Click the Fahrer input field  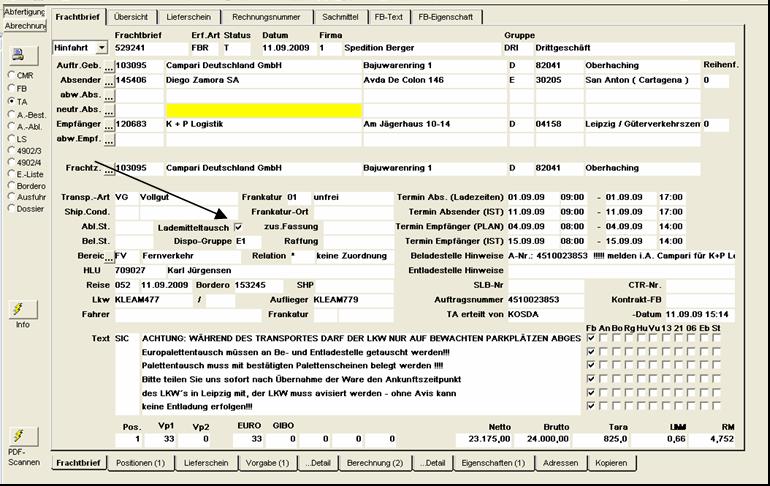[188, 315]
